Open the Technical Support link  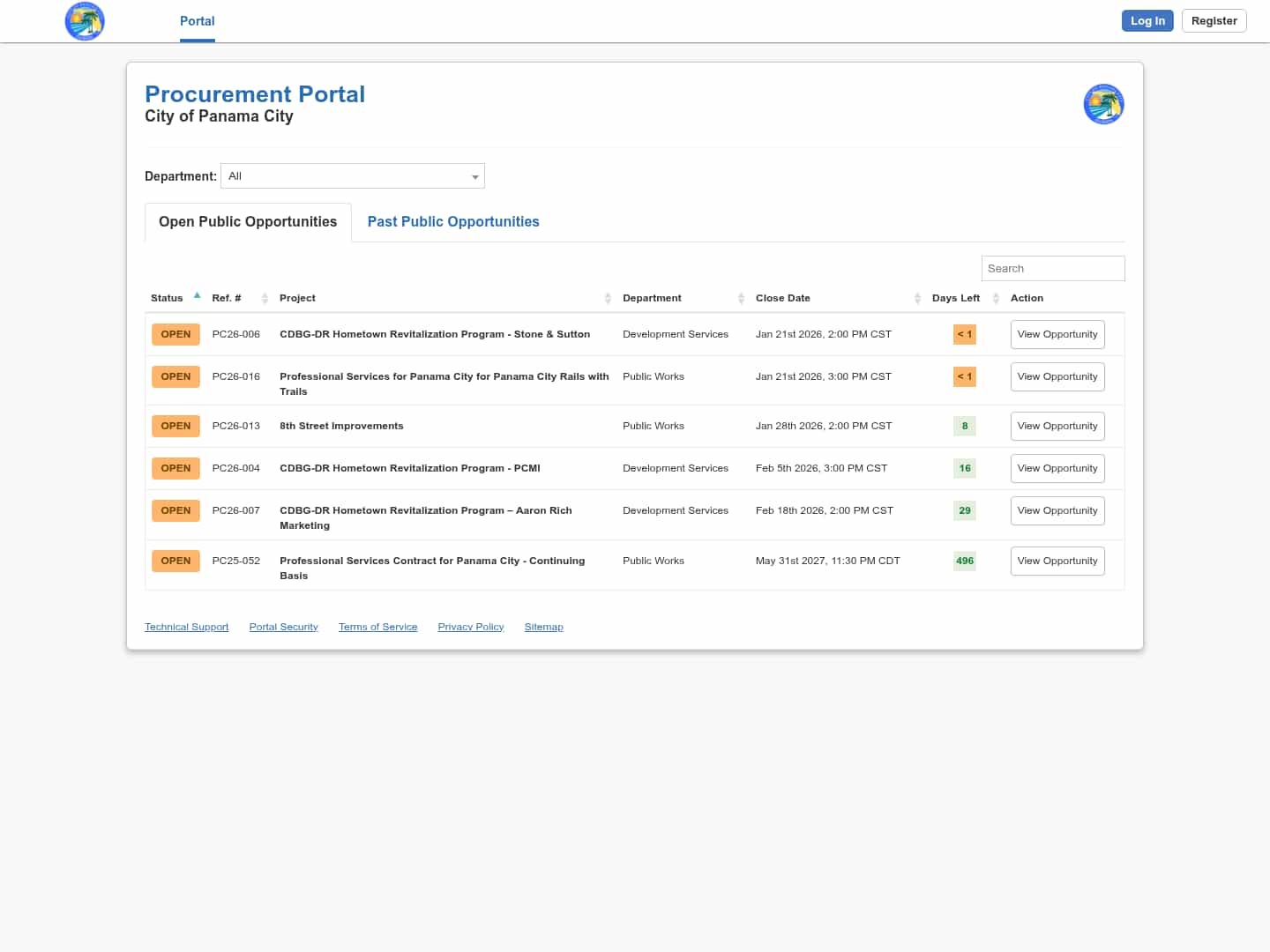pyautogui.click(x=186, y=628)
